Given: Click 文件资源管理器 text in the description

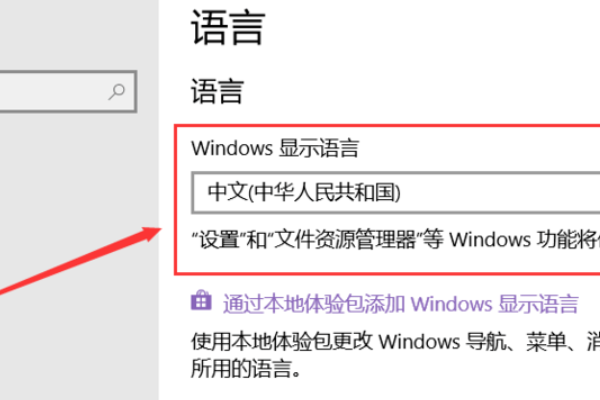Looking at the screenshot, I should pos(344,240).
